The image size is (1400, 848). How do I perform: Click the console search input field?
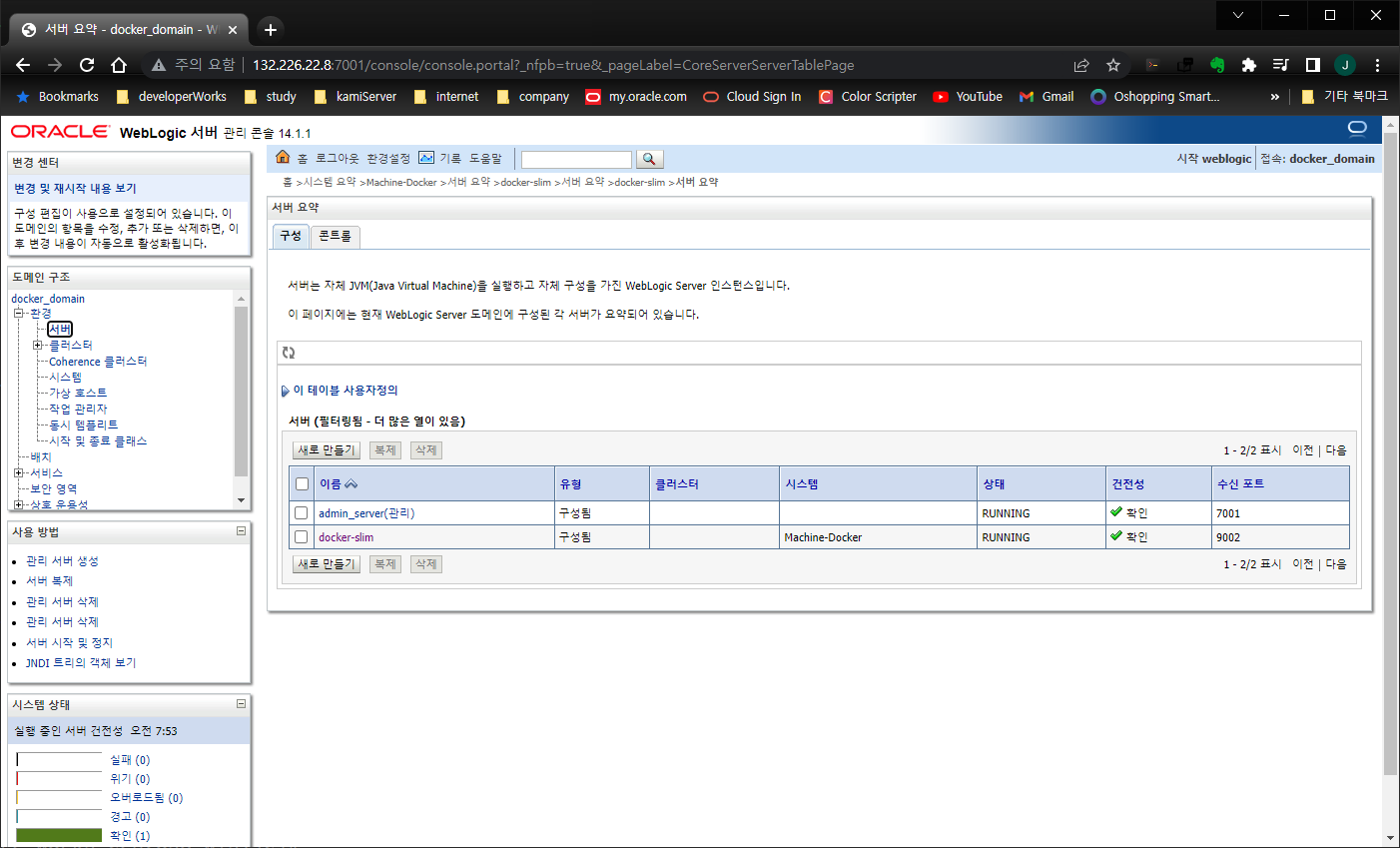(576, 160)
